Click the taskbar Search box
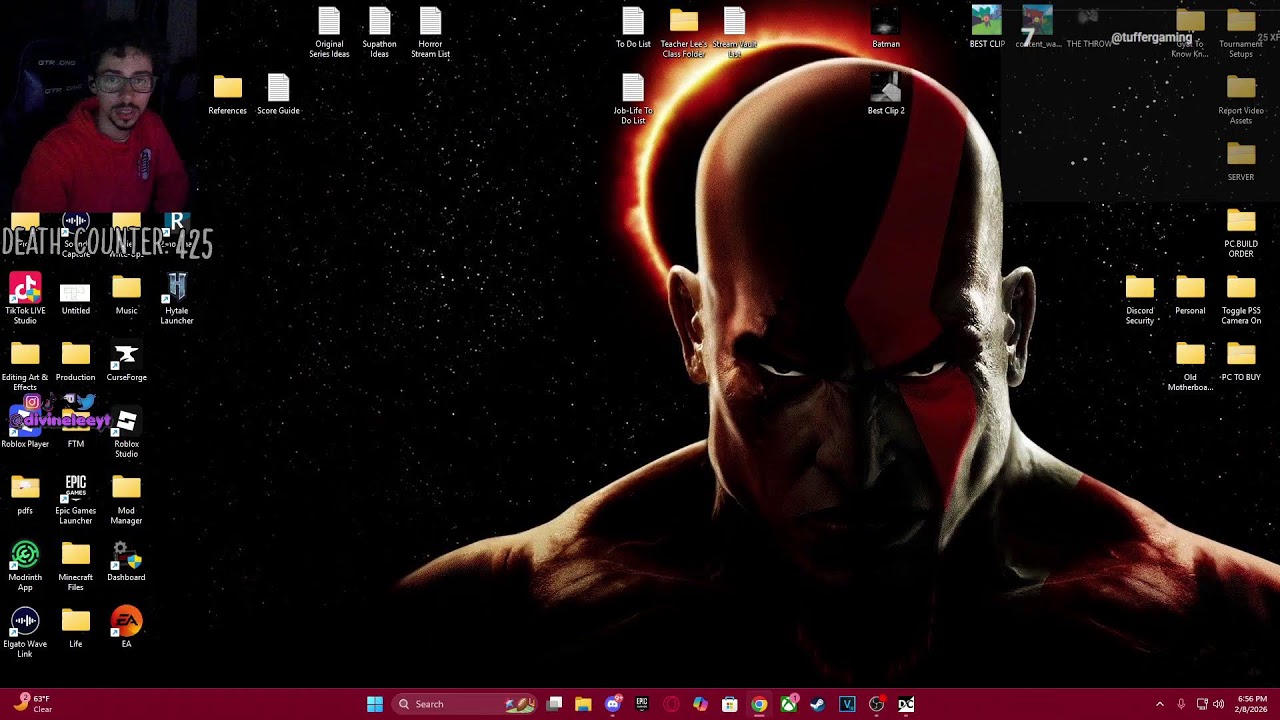The width and height of the screenshot is (1280, 720). [x=466, y=704]
